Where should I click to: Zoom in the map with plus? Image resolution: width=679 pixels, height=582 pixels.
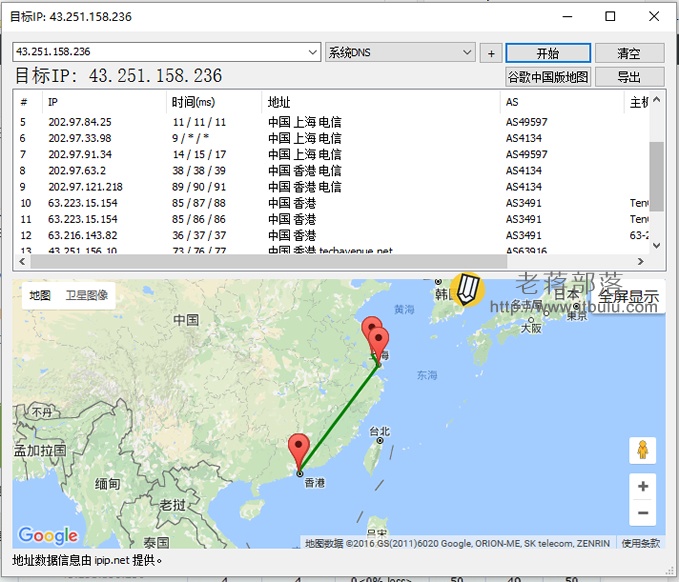(x=643, y=486)
